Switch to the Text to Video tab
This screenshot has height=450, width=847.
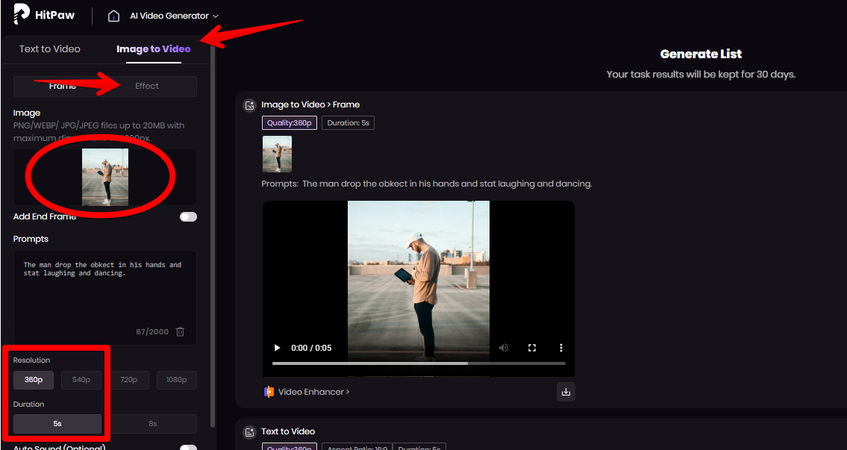tap(50, 49)
